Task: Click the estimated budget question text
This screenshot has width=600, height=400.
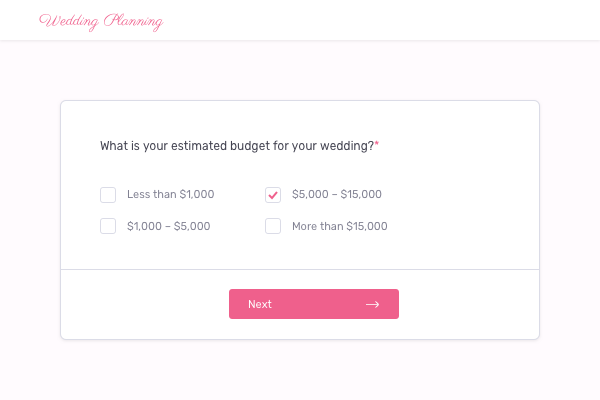Action: coord(237,146)
